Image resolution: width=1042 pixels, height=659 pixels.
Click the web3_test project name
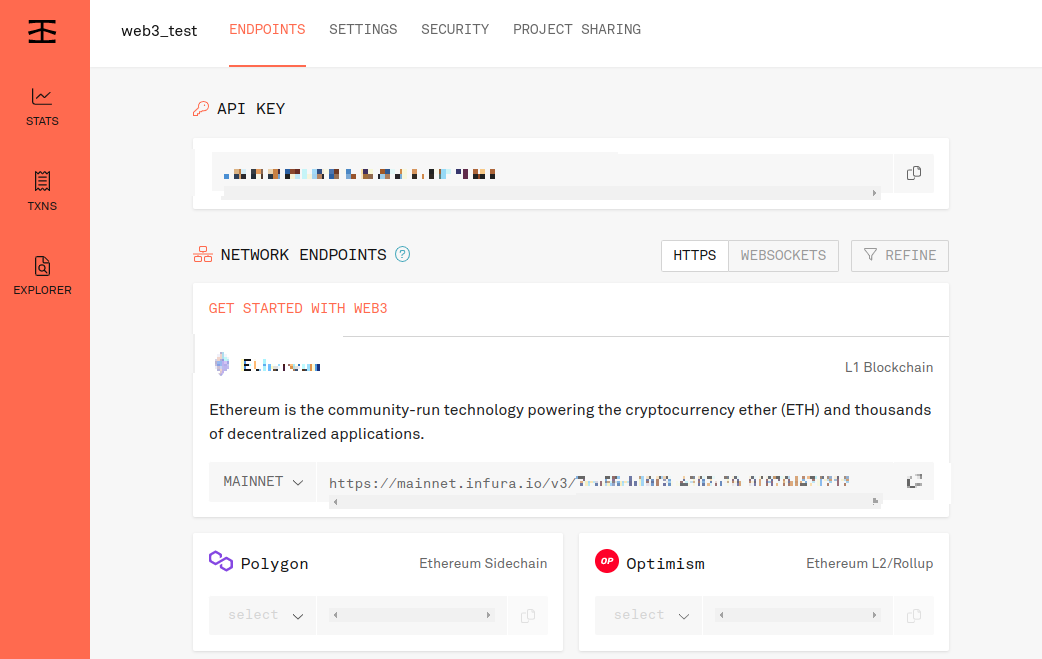159,31
